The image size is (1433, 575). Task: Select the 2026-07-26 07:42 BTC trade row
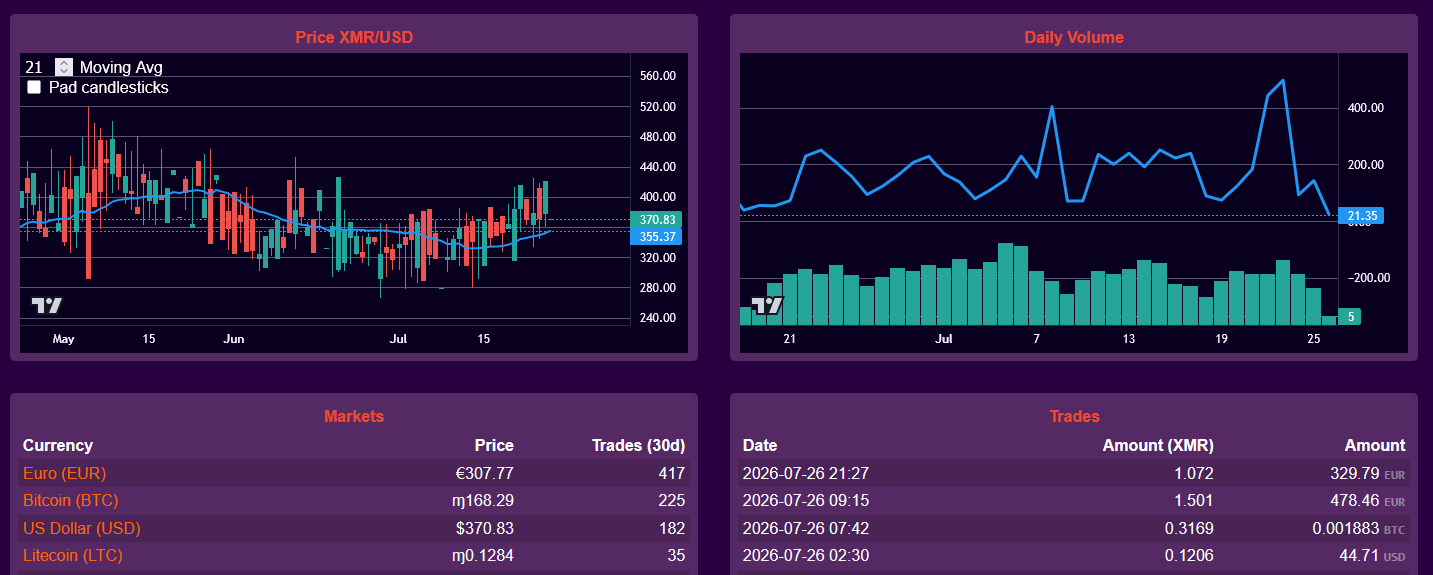tap(1074, 528)
